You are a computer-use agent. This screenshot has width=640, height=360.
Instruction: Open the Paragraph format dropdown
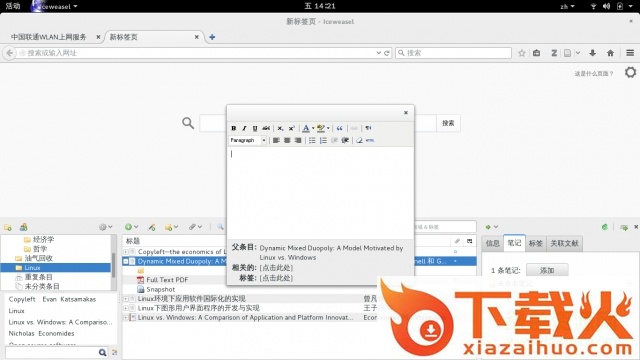248,140
